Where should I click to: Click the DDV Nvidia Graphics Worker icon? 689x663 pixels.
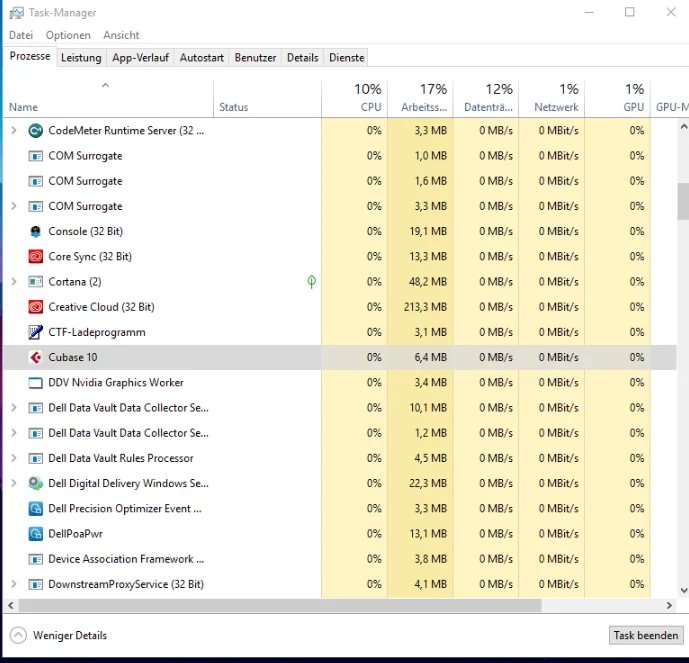coord(36,383)
